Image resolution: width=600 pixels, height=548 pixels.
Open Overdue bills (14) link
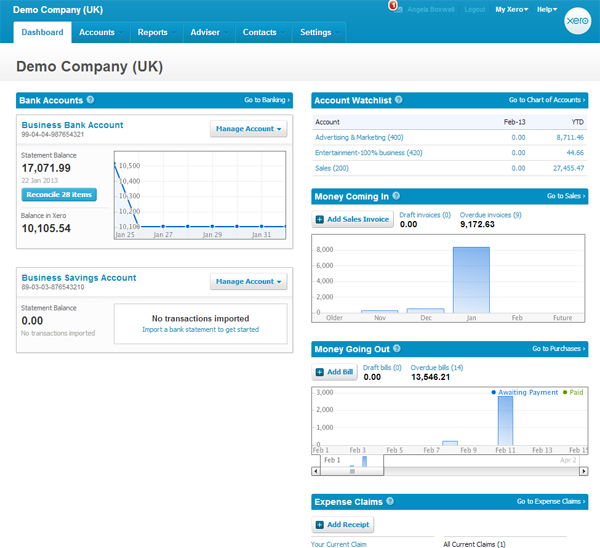pos(437,368)
